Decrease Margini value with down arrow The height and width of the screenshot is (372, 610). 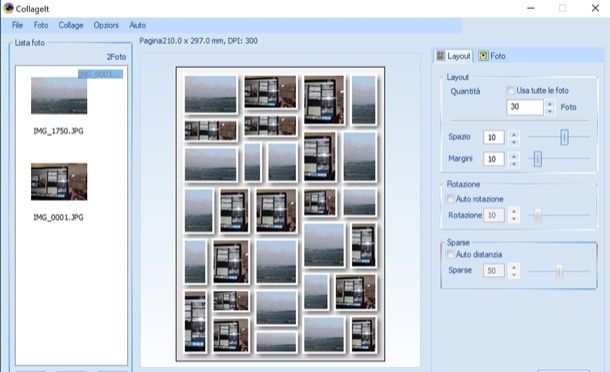514,163
